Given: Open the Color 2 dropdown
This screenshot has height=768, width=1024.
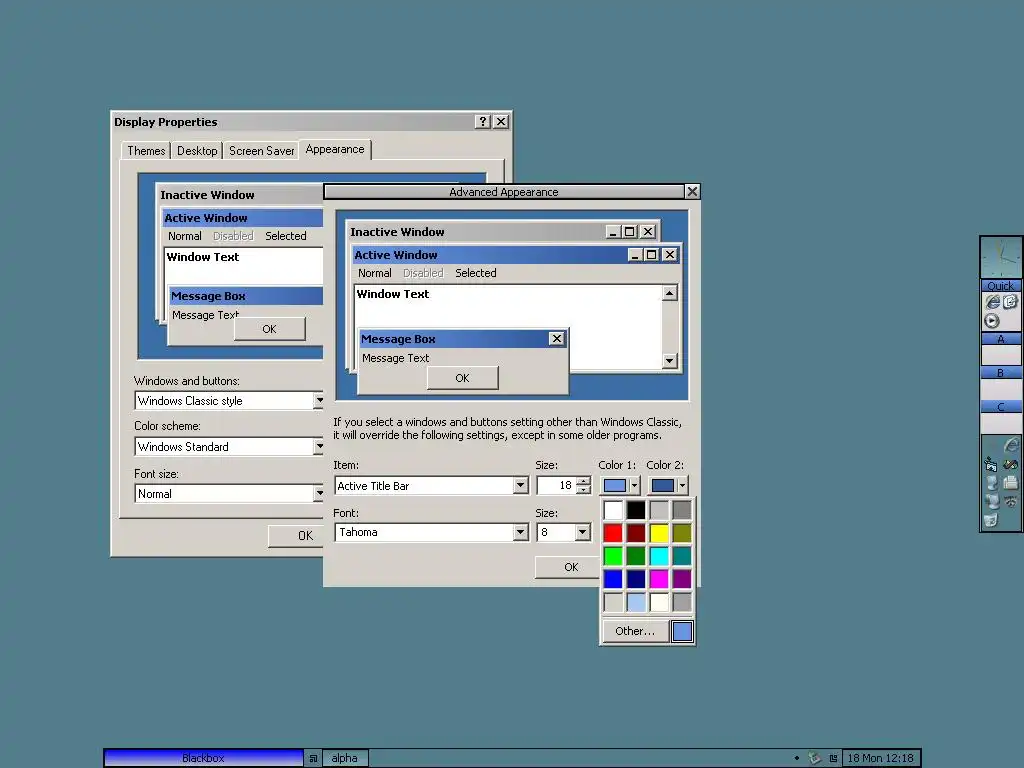Looking at the screenshot, I should click(x=682, y=486).
